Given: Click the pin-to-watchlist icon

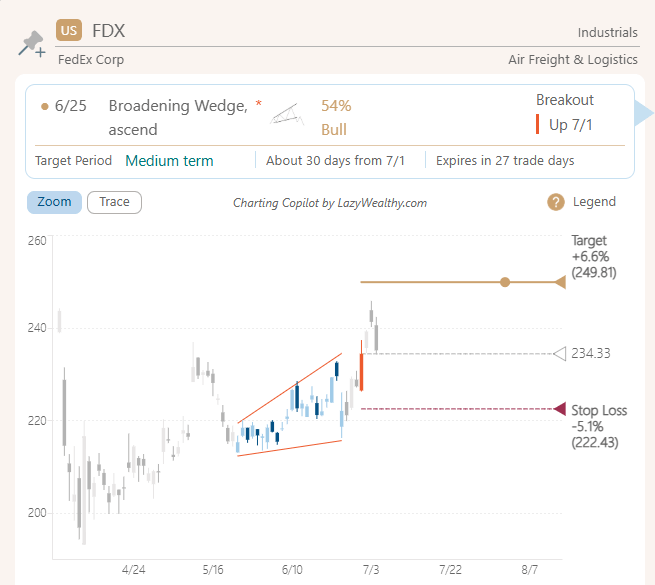Looking at the screenshot, I should pos(31,43).
